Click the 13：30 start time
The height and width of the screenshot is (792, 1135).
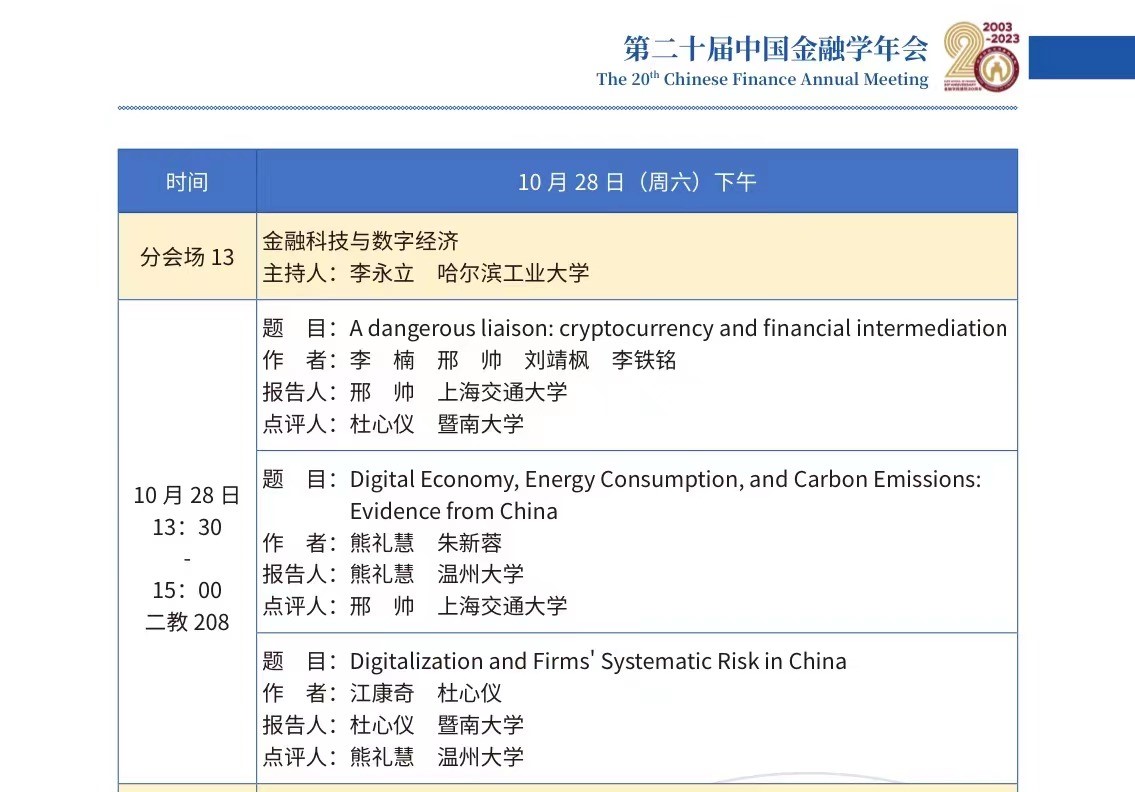[187, 527]
